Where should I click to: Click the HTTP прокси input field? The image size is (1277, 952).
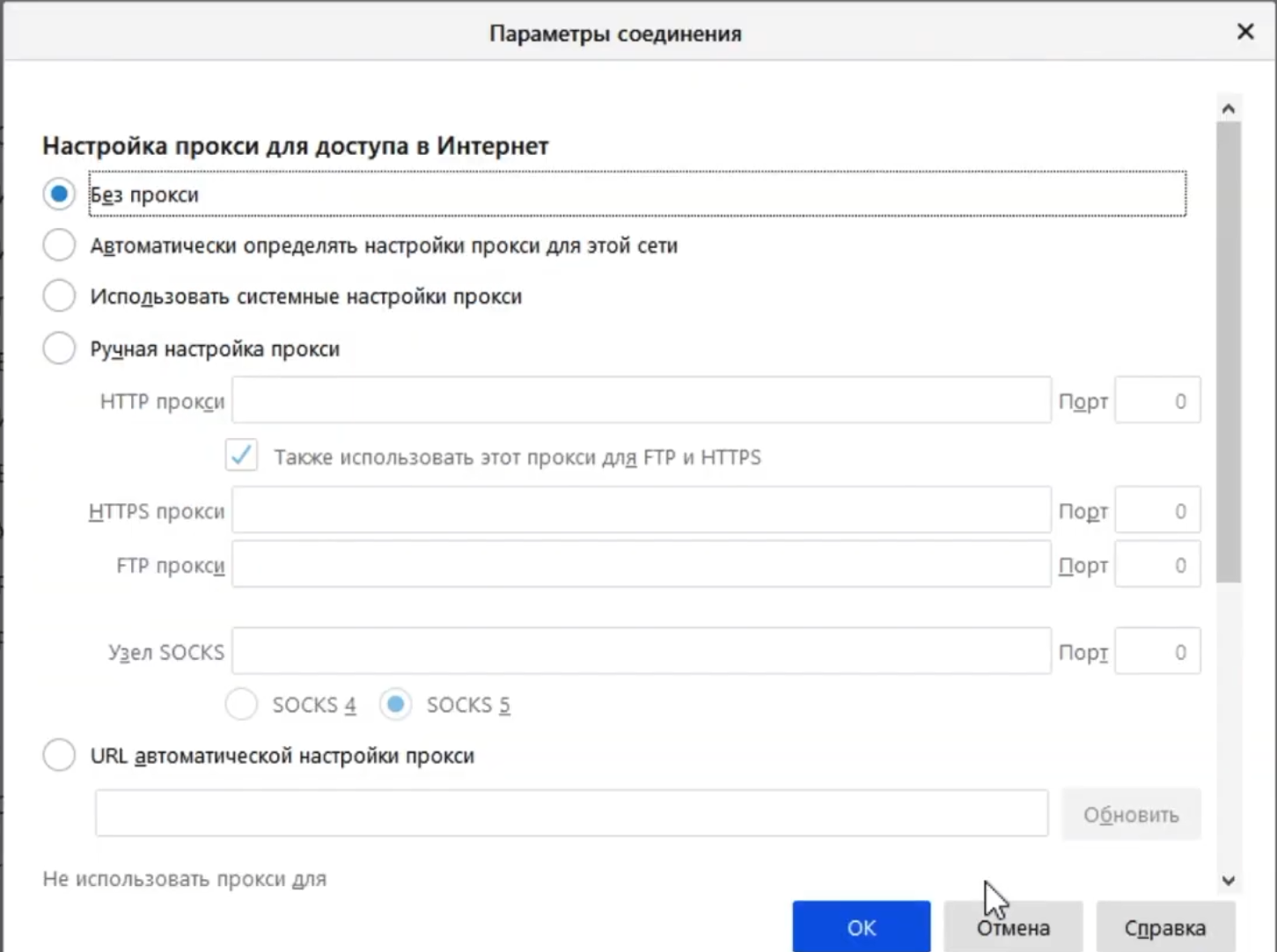click(642, 400)
